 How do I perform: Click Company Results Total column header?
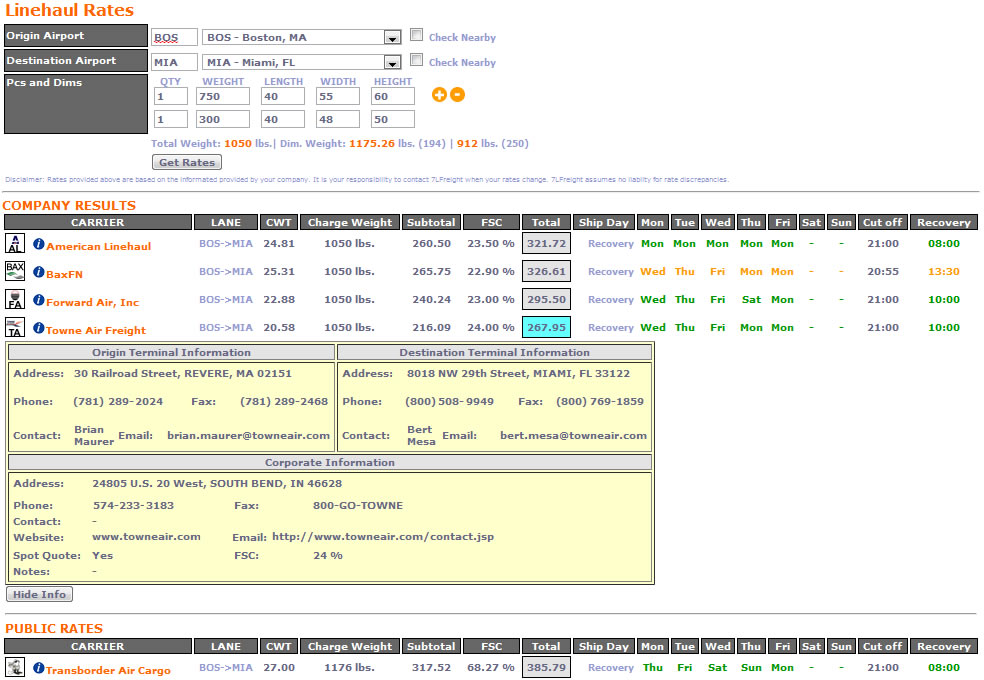(x=547, y=222)
